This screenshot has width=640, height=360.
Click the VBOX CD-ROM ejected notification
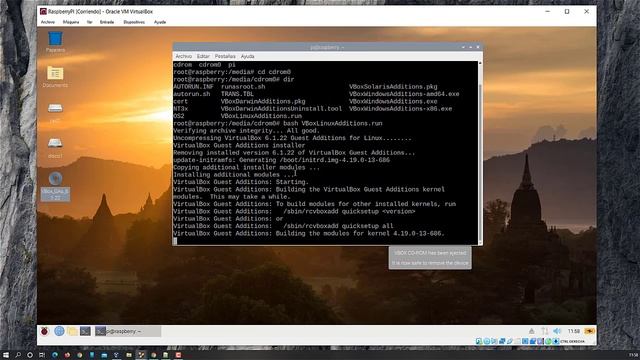(x=430, y=258)
